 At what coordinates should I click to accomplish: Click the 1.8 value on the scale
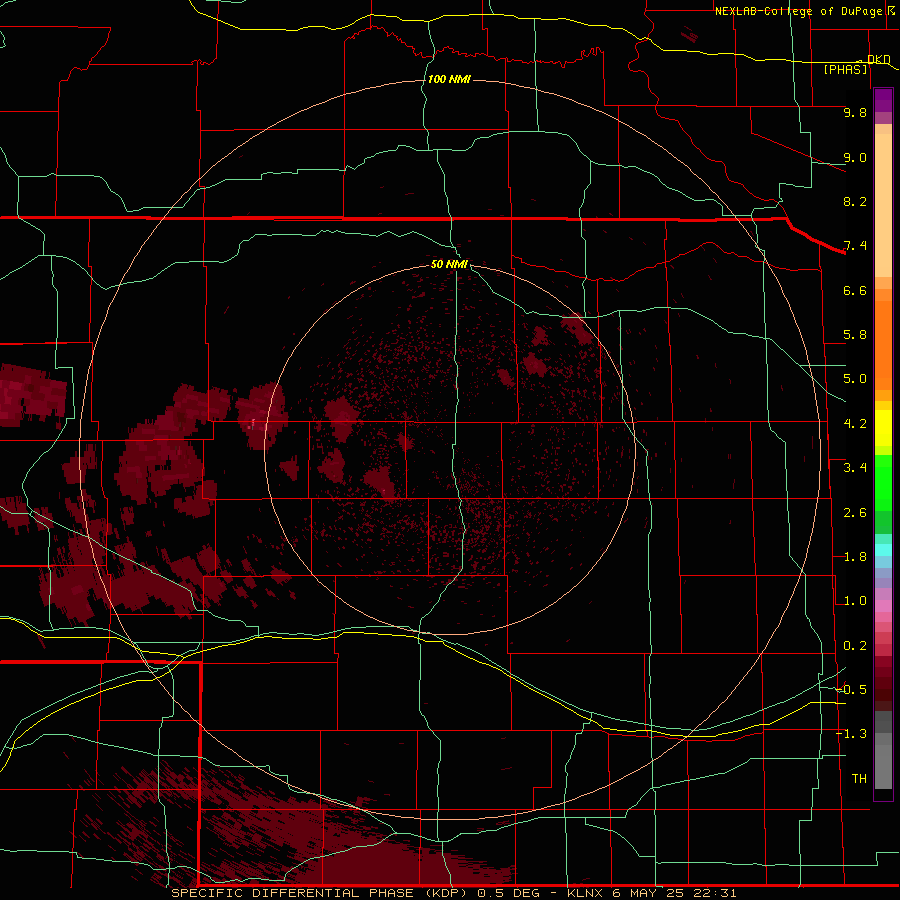coord(855,557)
